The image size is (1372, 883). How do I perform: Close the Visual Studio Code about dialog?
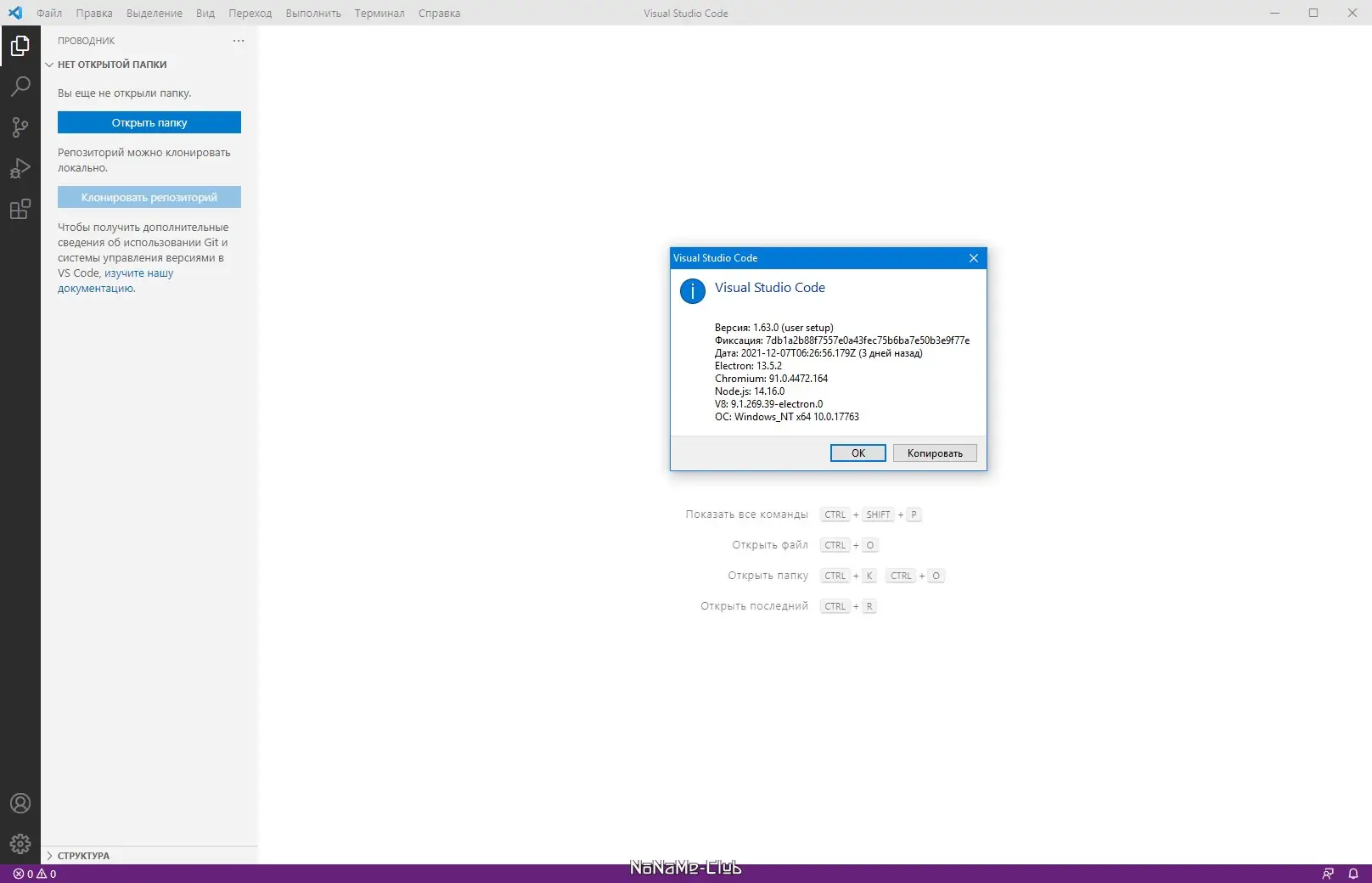pyautogui.click(x=974, y=258)
